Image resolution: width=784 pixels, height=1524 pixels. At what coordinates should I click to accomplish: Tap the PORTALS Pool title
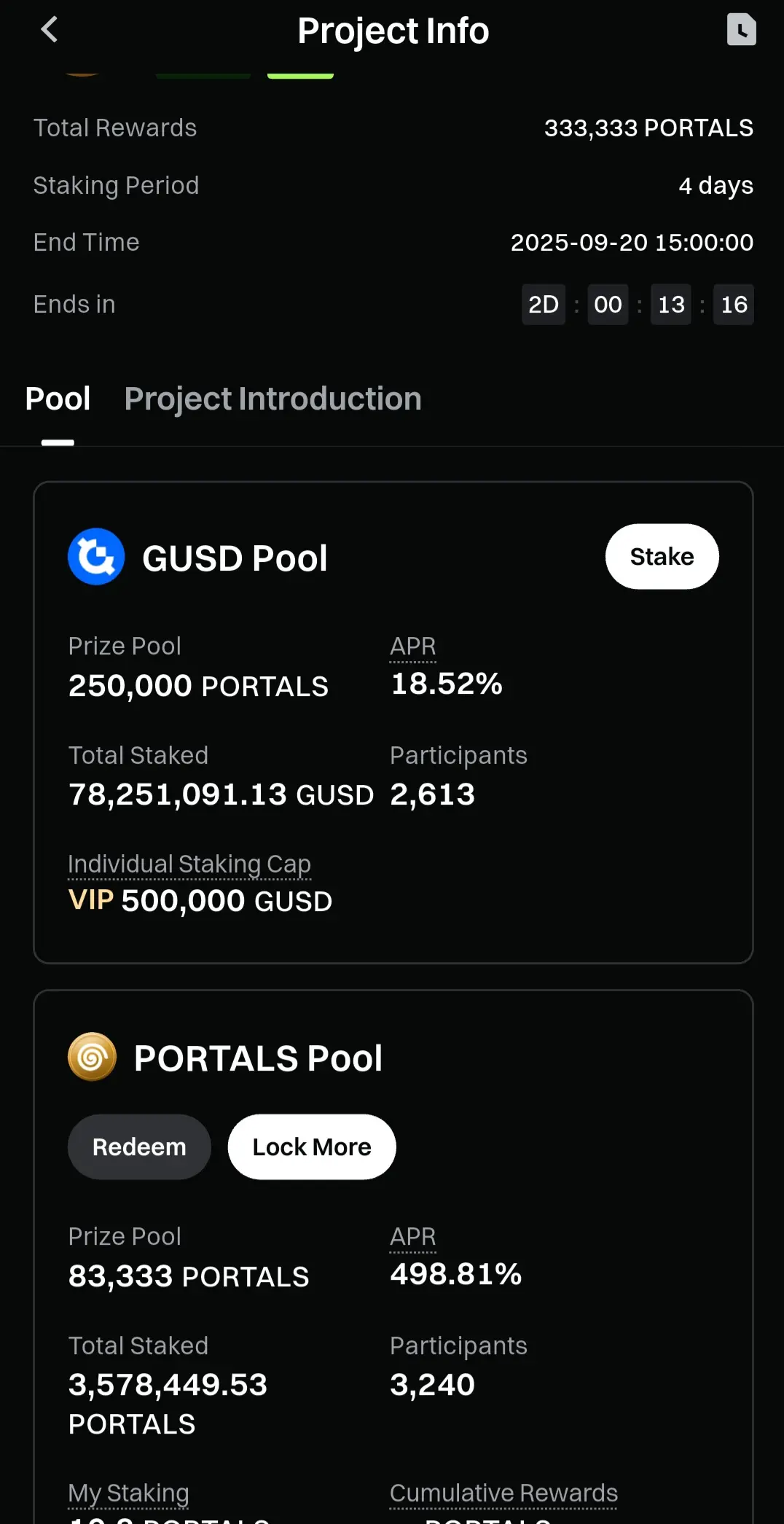coord(258,1058)
